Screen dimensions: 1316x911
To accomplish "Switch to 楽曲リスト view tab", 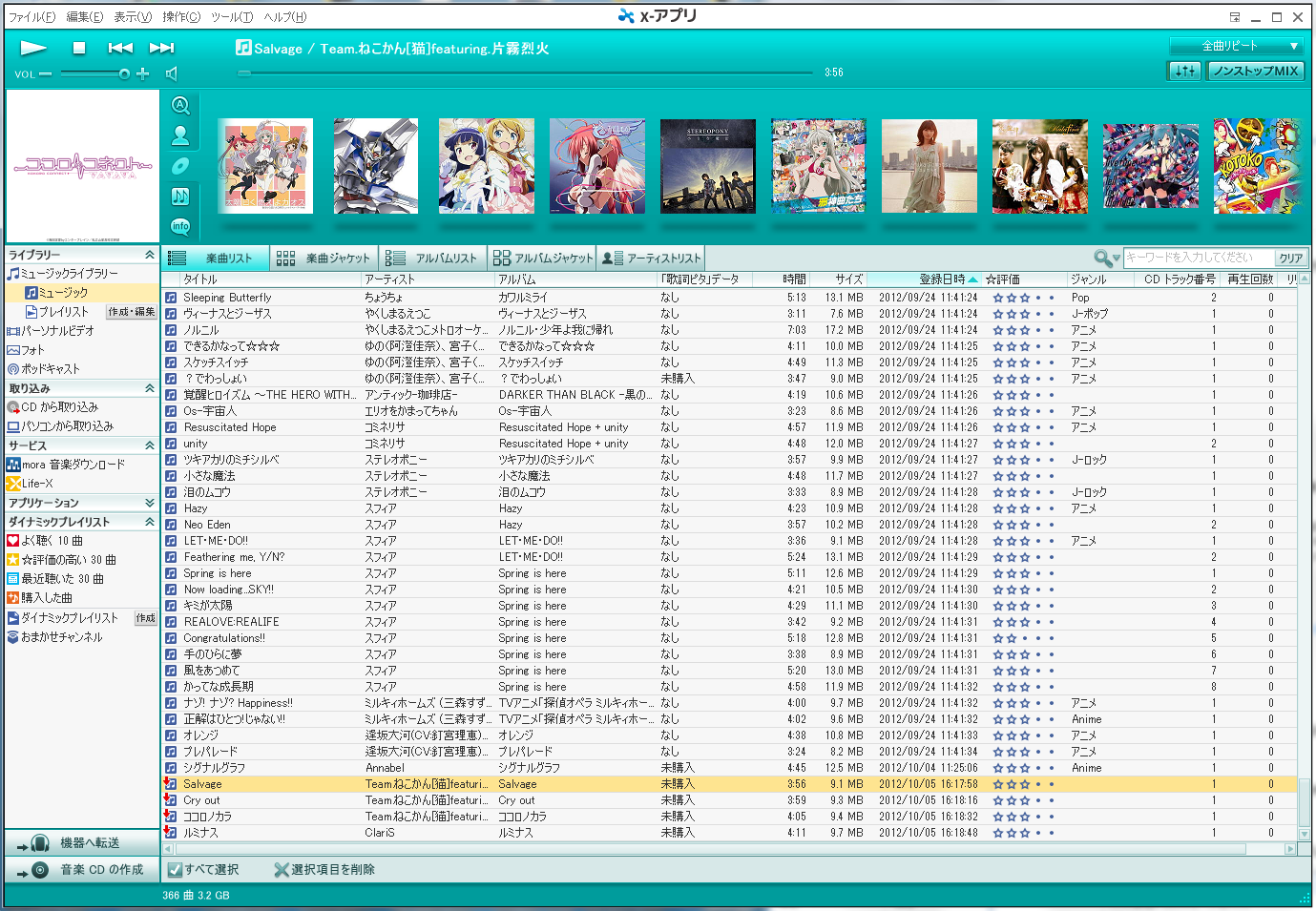I will tap(216, 258).
